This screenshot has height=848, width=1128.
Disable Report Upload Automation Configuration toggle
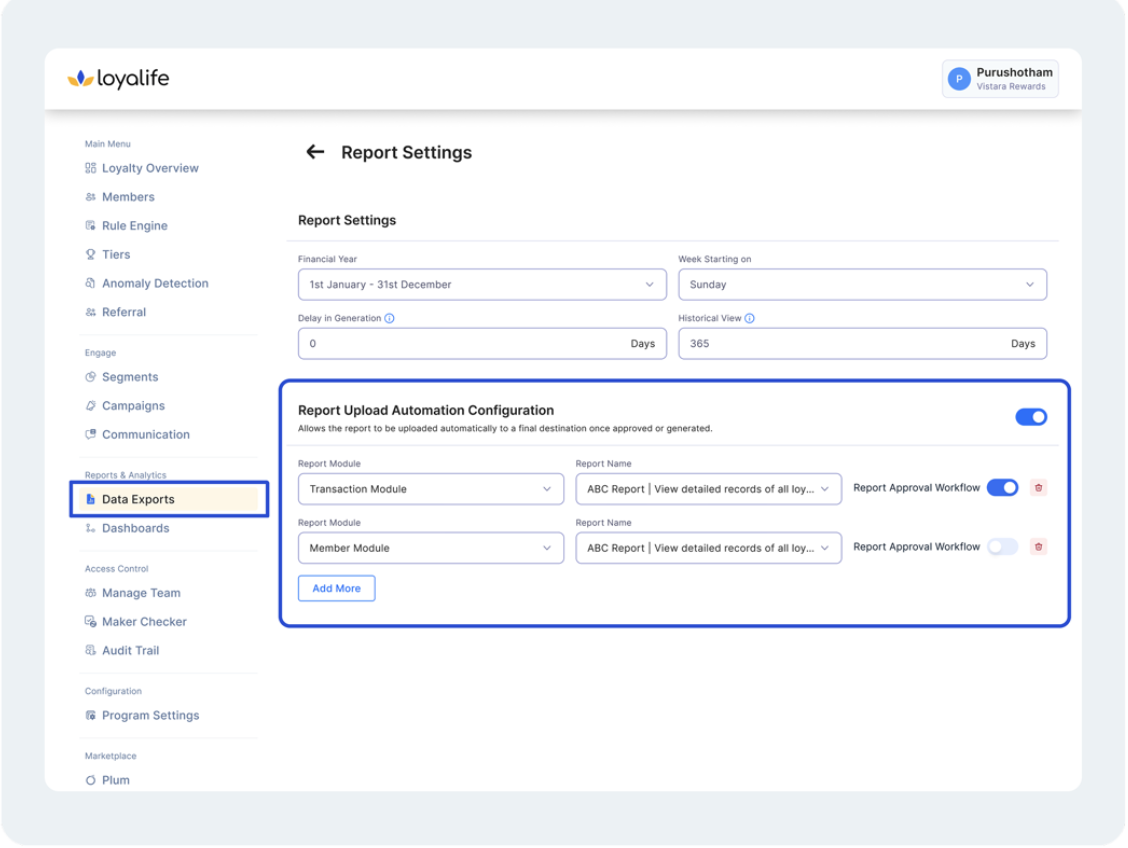click(1031, 417)
